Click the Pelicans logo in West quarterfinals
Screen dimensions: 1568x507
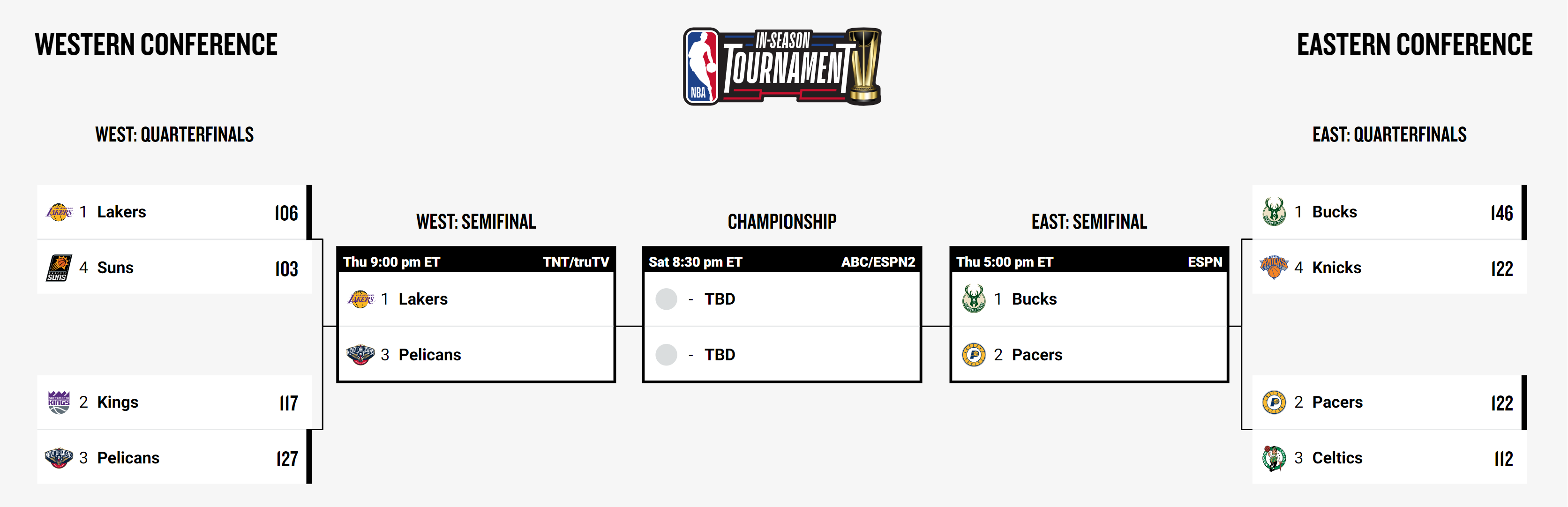click(59, 458)
